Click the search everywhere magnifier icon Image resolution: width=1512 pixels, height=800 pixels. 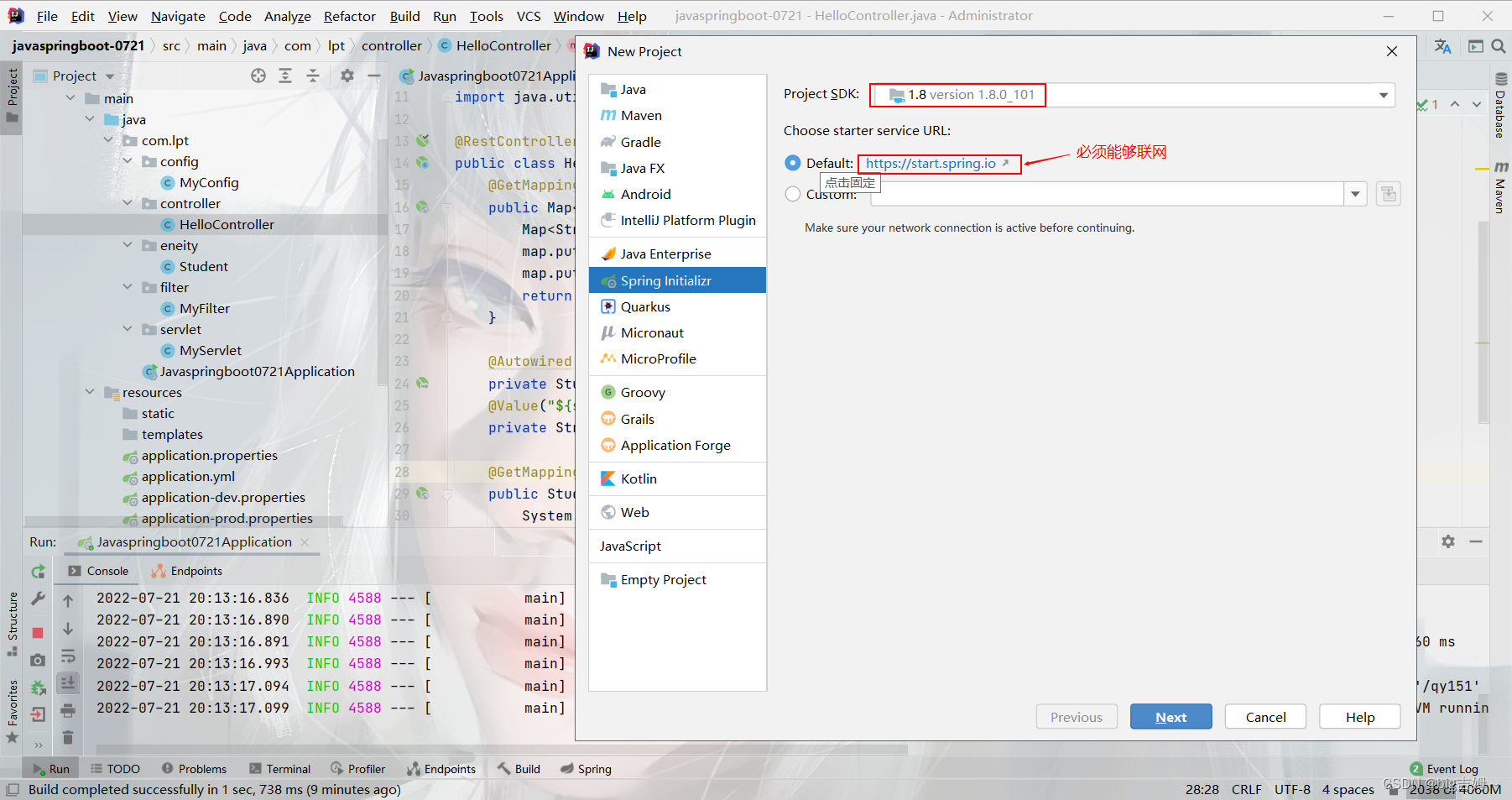1499,46
